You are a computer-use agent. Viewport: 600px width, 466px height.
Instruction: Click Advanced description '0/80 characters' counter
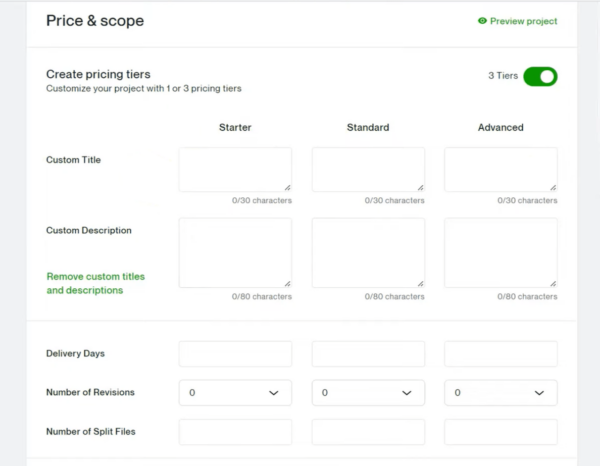pos(527,297)
